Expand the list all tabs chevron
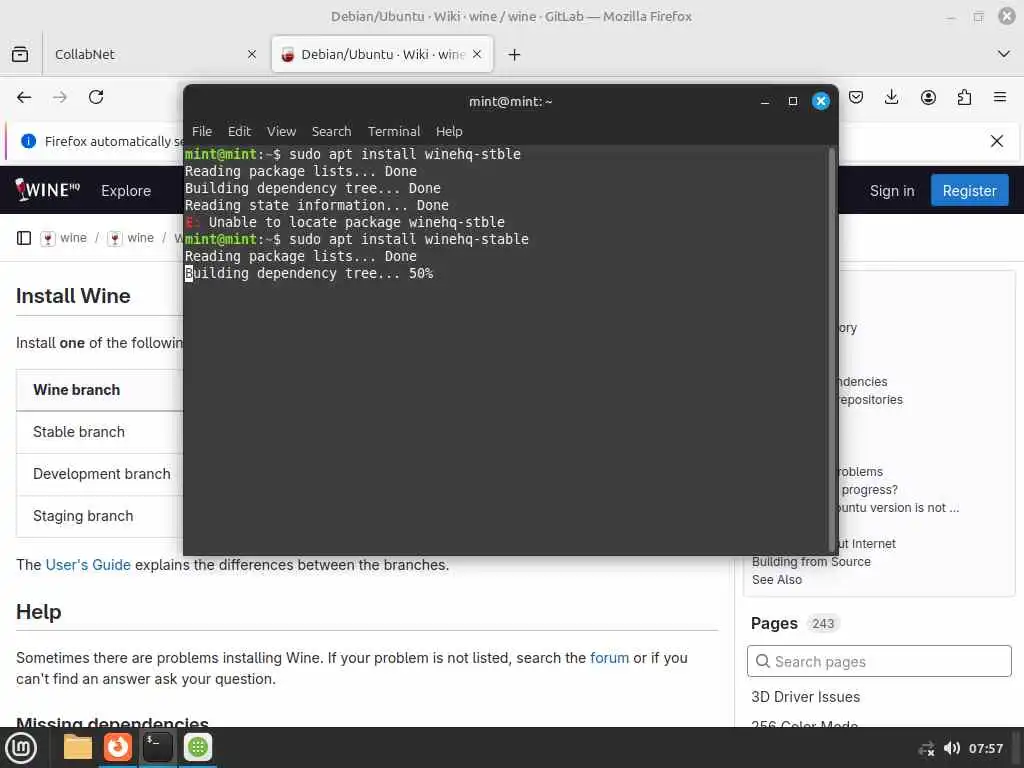Image resolution: width=1024 pixels, height=768 pixels. pyautogui.click(x=1004, y=54)
